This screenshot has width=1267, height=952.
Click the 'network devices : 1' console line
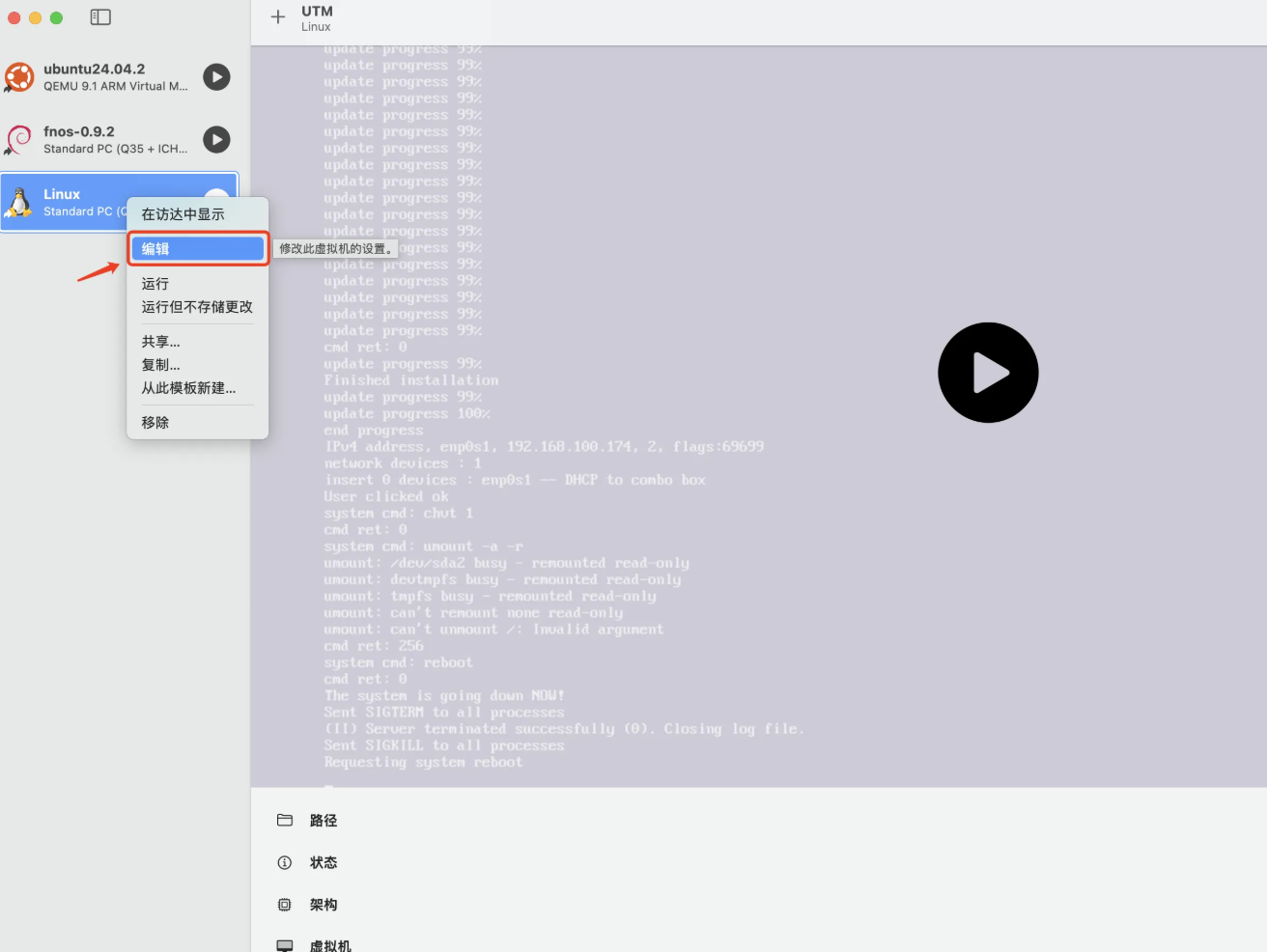pyautogui.click(x=403, y=463)
